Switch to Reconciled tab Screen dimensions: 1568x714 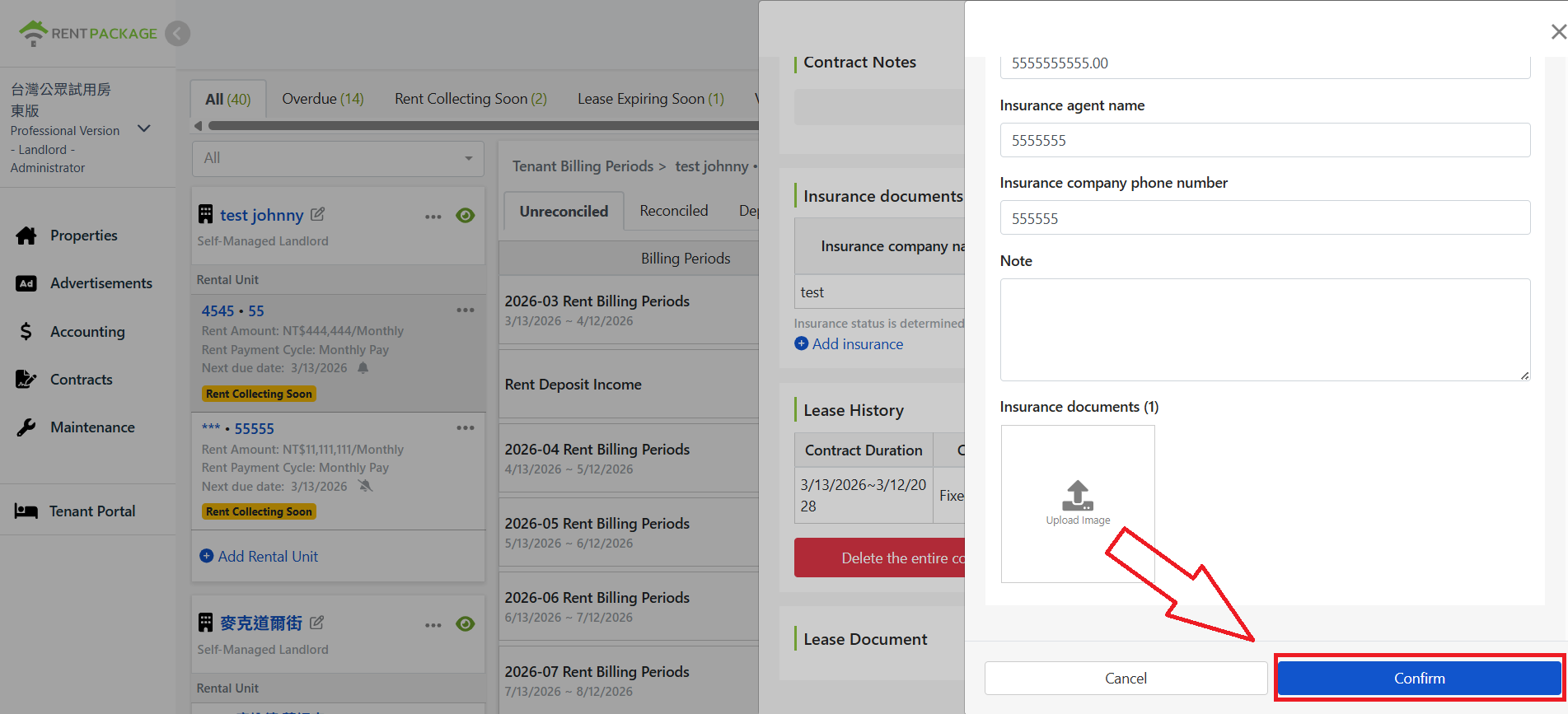[x=674, y=211]
